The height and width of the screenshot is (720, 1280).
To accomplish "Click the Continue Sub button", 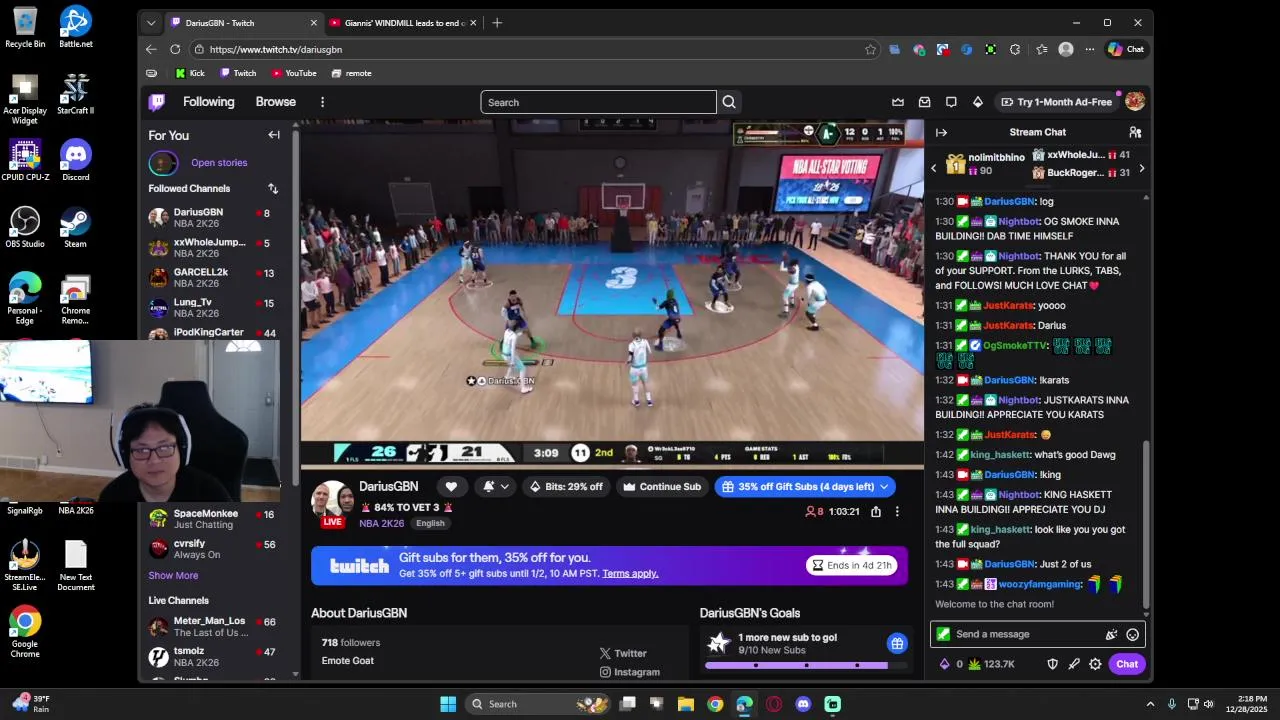I will tap(662, 487).
